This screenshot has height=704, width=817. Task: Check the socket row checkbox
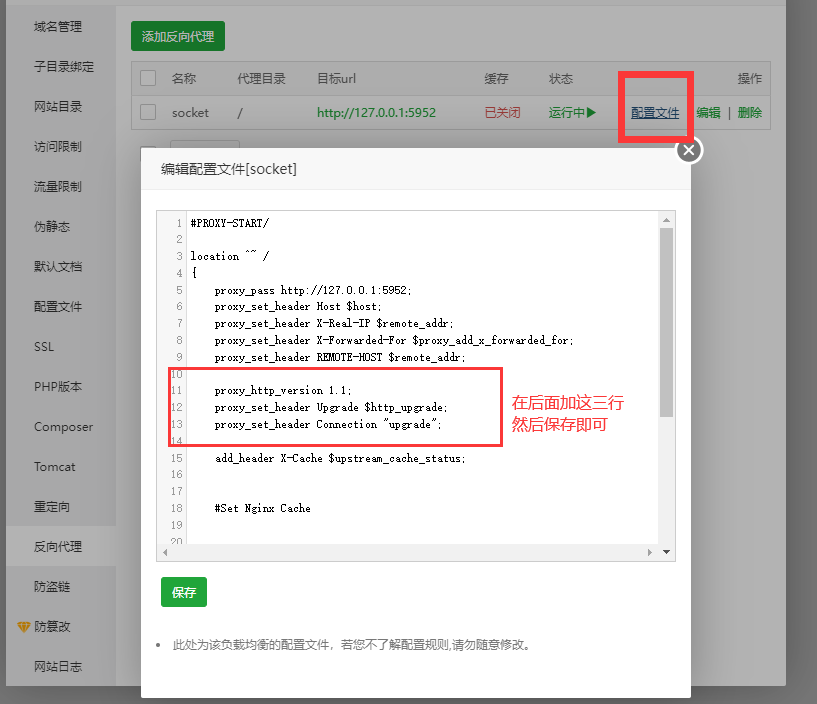(148, 112)
